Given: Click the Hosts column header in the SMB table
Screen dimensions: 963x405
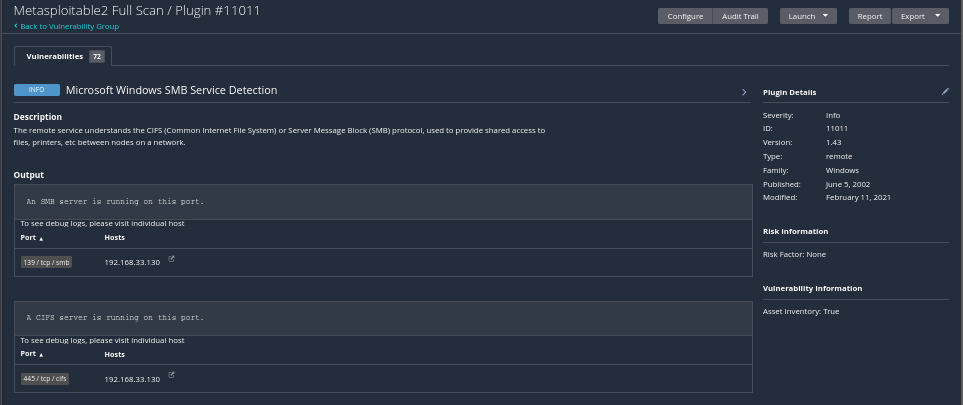Looking at the screenshot, I should click(115, 238).
